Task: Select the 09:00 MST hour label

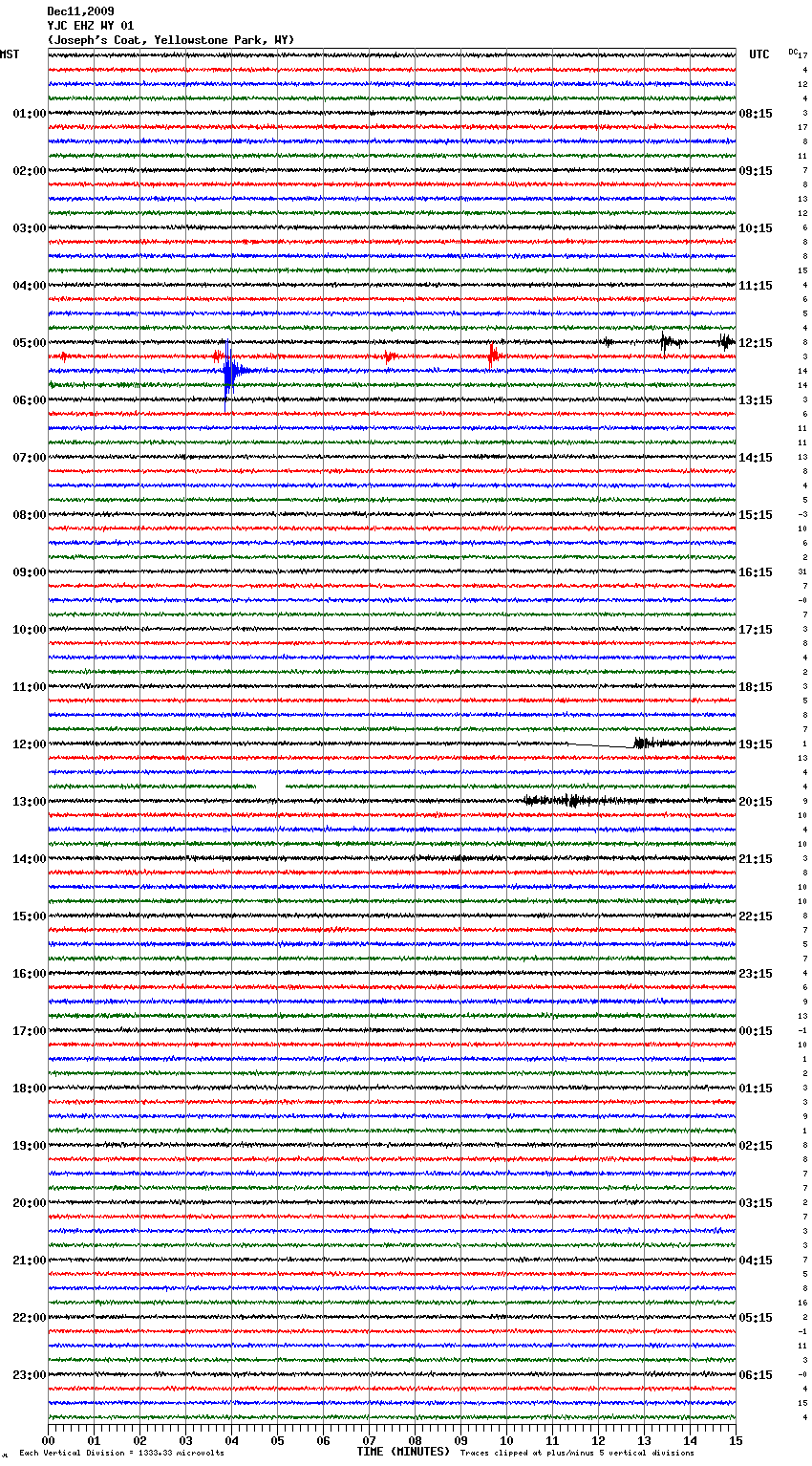Action: 29,572
